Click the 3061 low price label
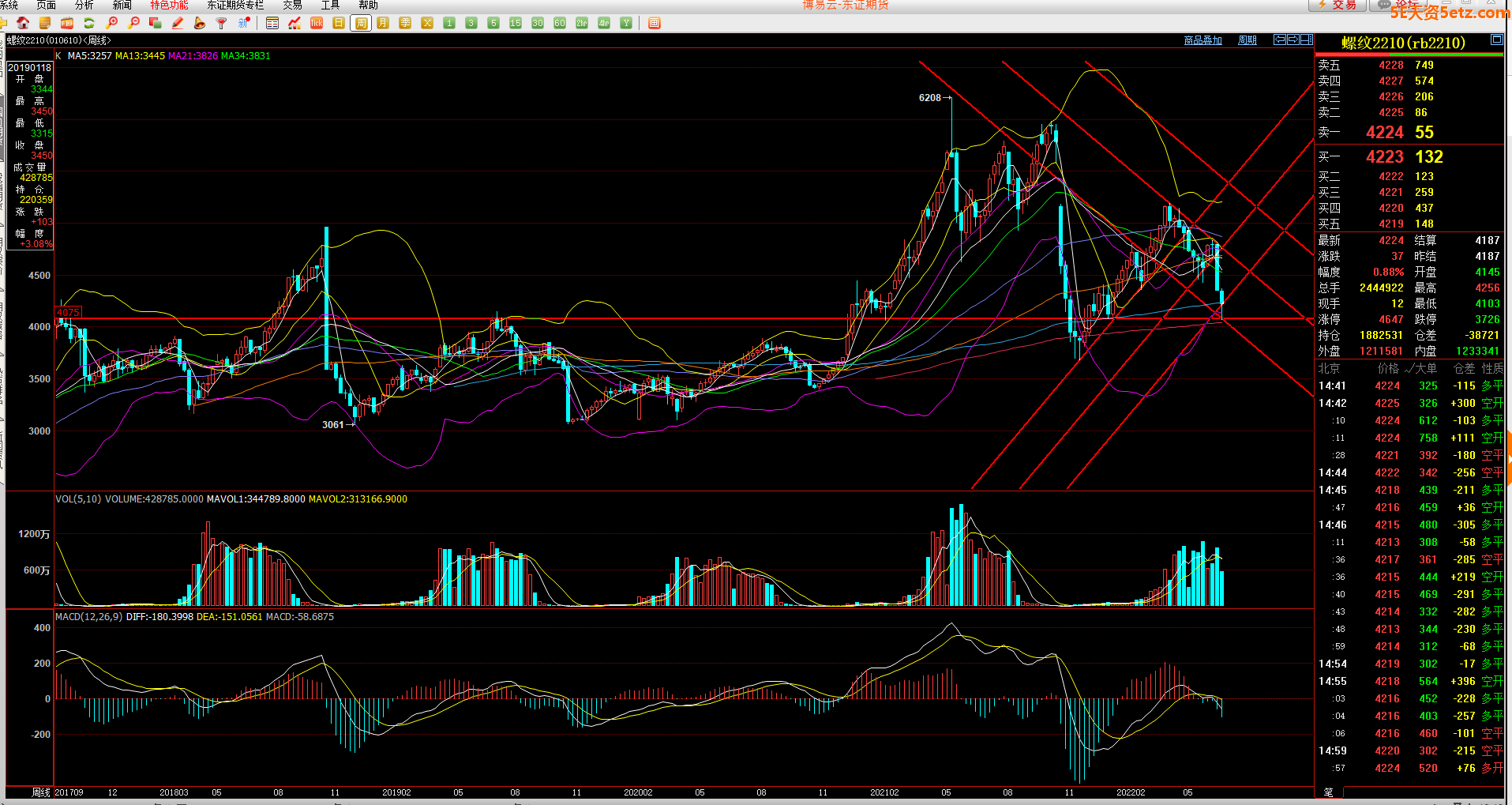The height and width of the screenshot is (805, 1512). [x=332, y=425]
